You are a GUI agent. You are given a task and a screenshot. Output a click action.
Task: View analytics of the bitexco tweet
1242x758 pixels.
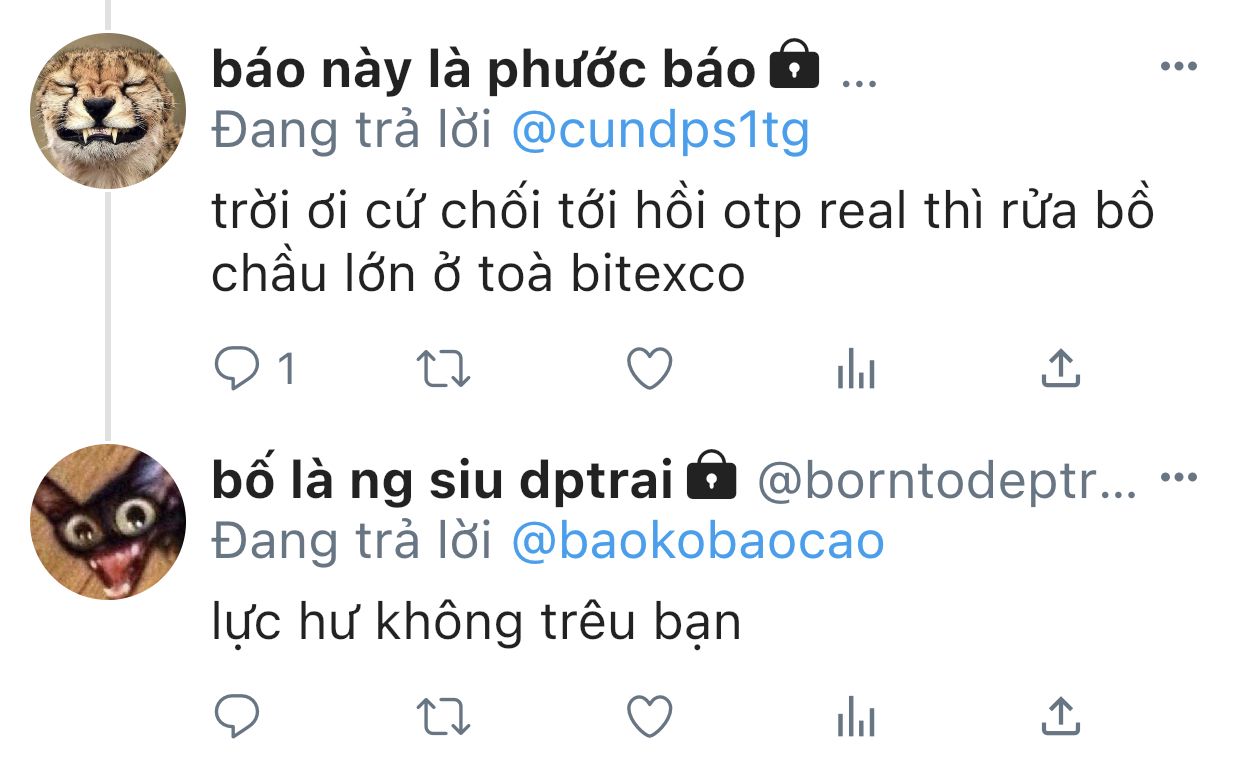pos(855,371)
